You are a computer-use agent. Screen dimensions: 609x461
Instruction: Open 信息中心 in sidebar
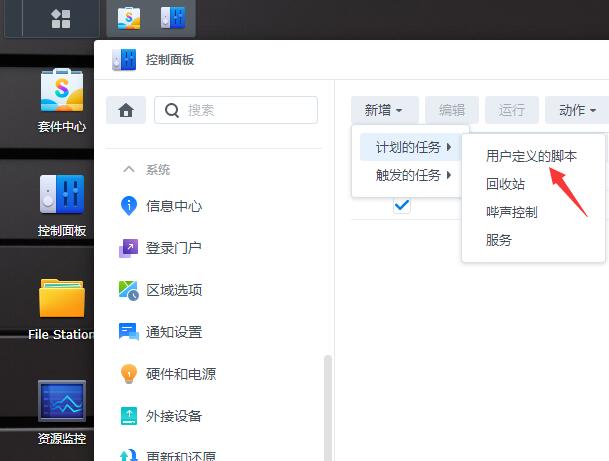tap(173, 206)
